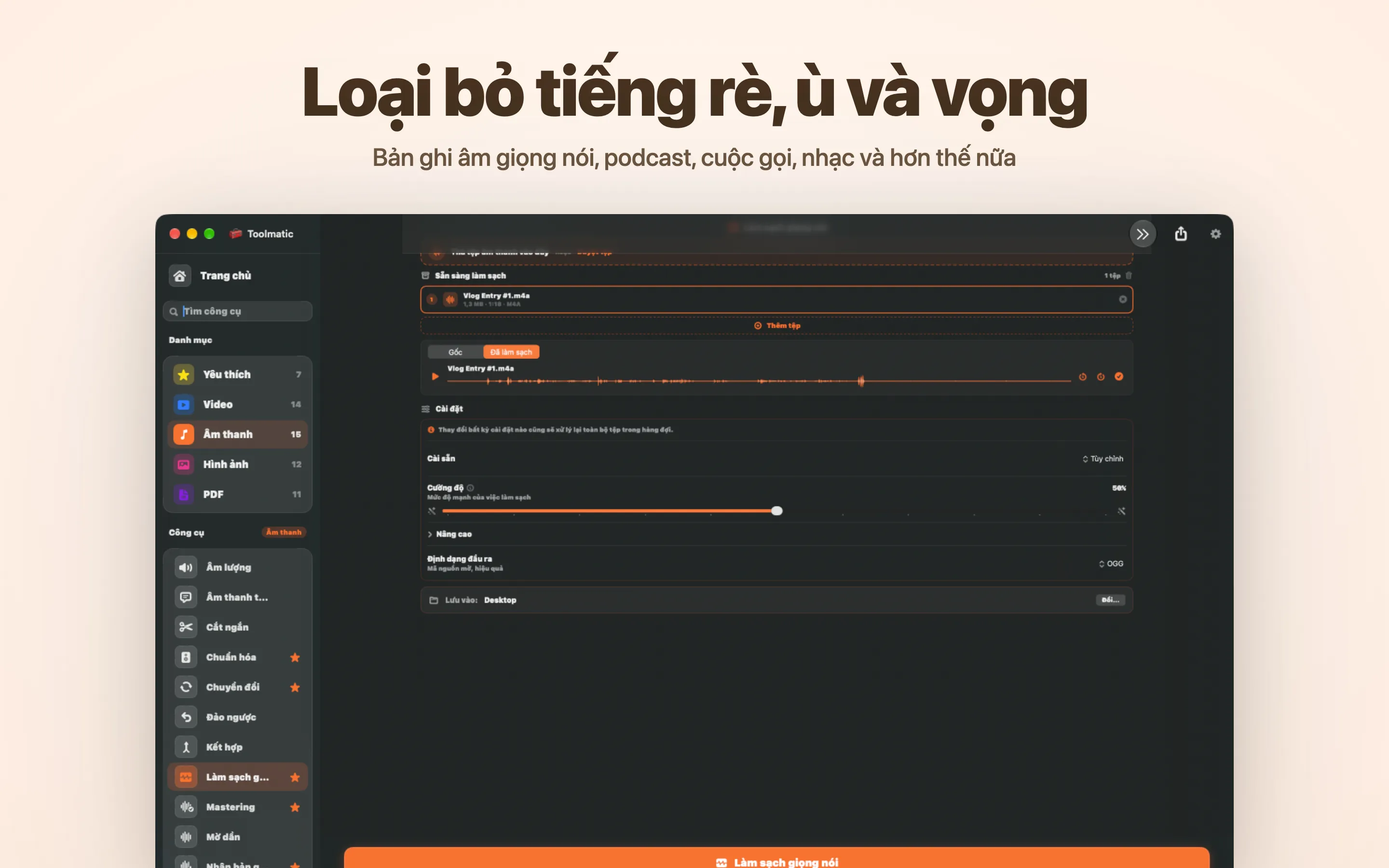Open the Chuyển đổi converter tool
1389x868 pixels.
pyautogui.click(x=238, y=687)
